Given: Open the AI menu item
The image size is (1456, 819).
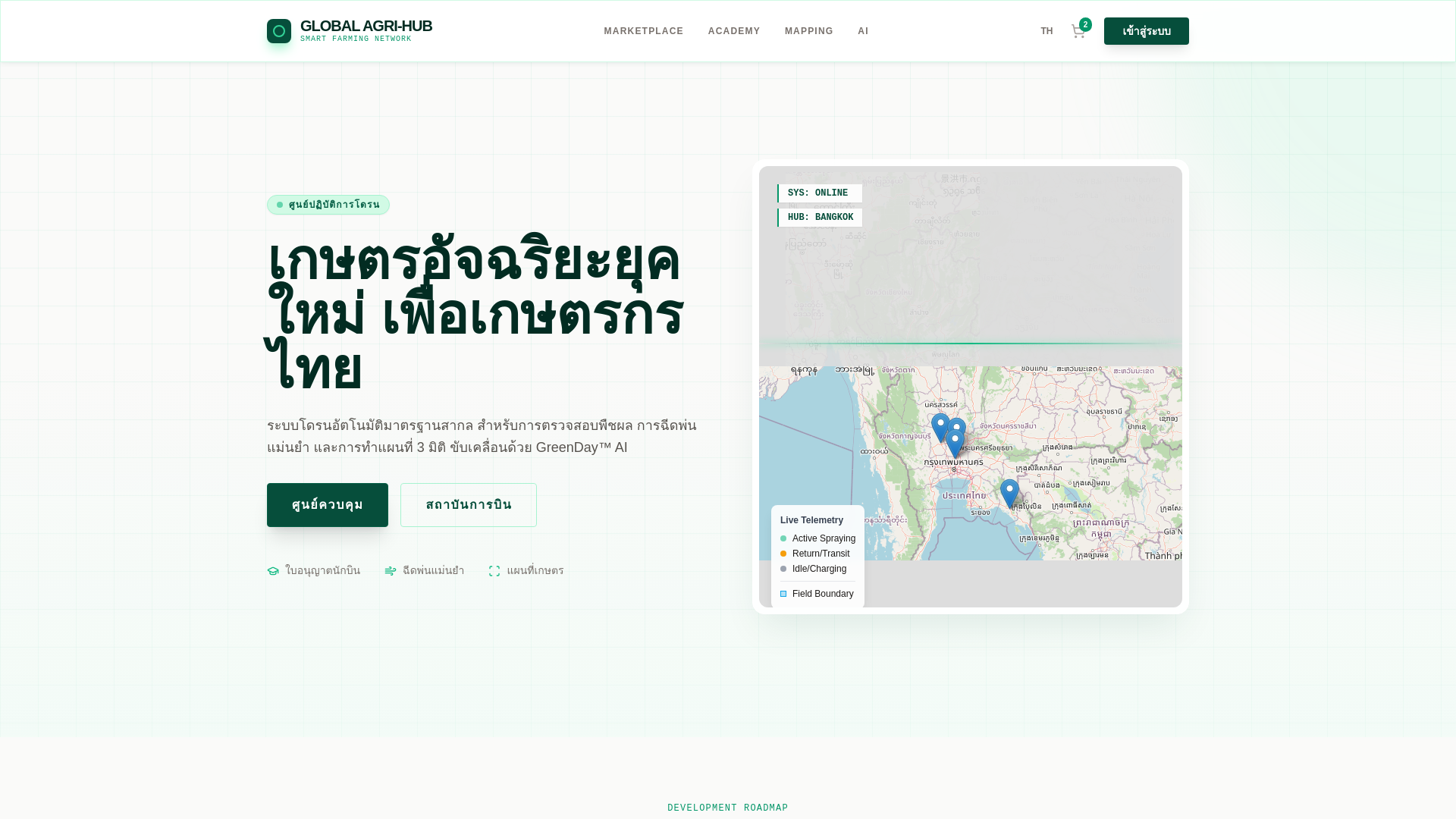Looking at the screenshot, I should (863, 31).
